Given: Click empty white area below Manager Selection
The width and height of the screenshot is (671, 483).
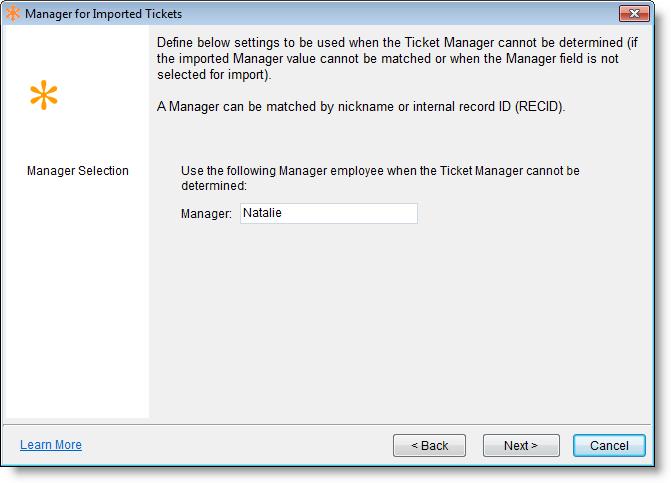Looking at the screenshot, I should [76, 300].
